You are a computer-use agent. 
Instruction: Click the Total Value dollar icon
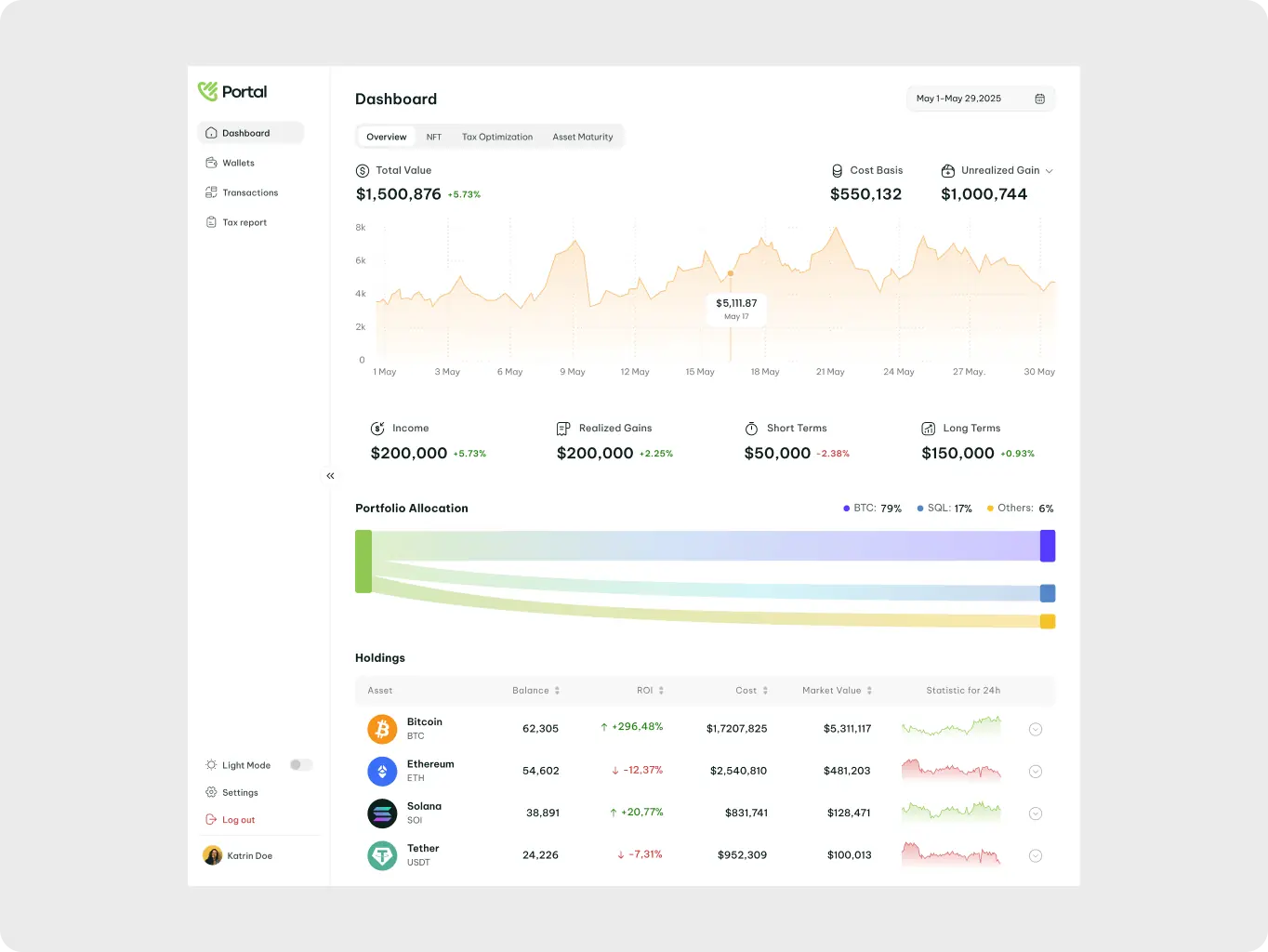pyautogui.click(x=362, y=170)
